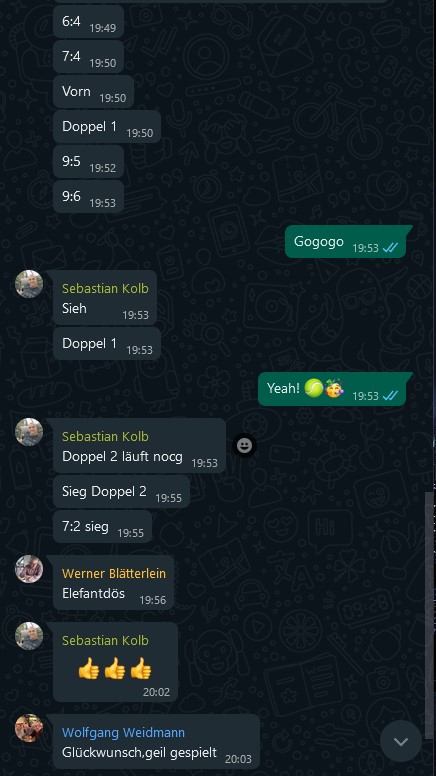Image resolution: width=436 pixels, height=776 pixels.
Task: Open Werner Blätterlein's profile picture
Action: point(29,569)
